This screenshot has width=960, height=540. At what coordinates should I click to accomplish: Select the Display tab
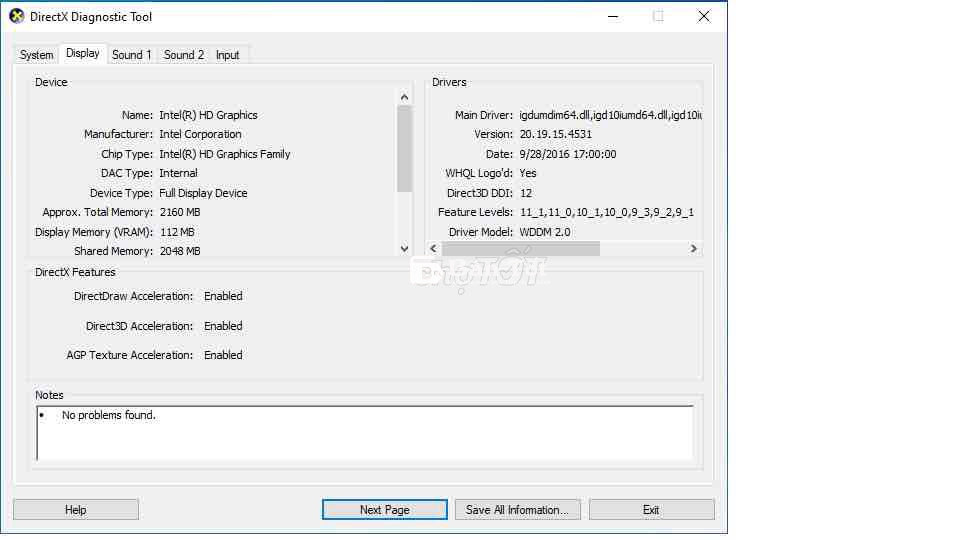83,54
